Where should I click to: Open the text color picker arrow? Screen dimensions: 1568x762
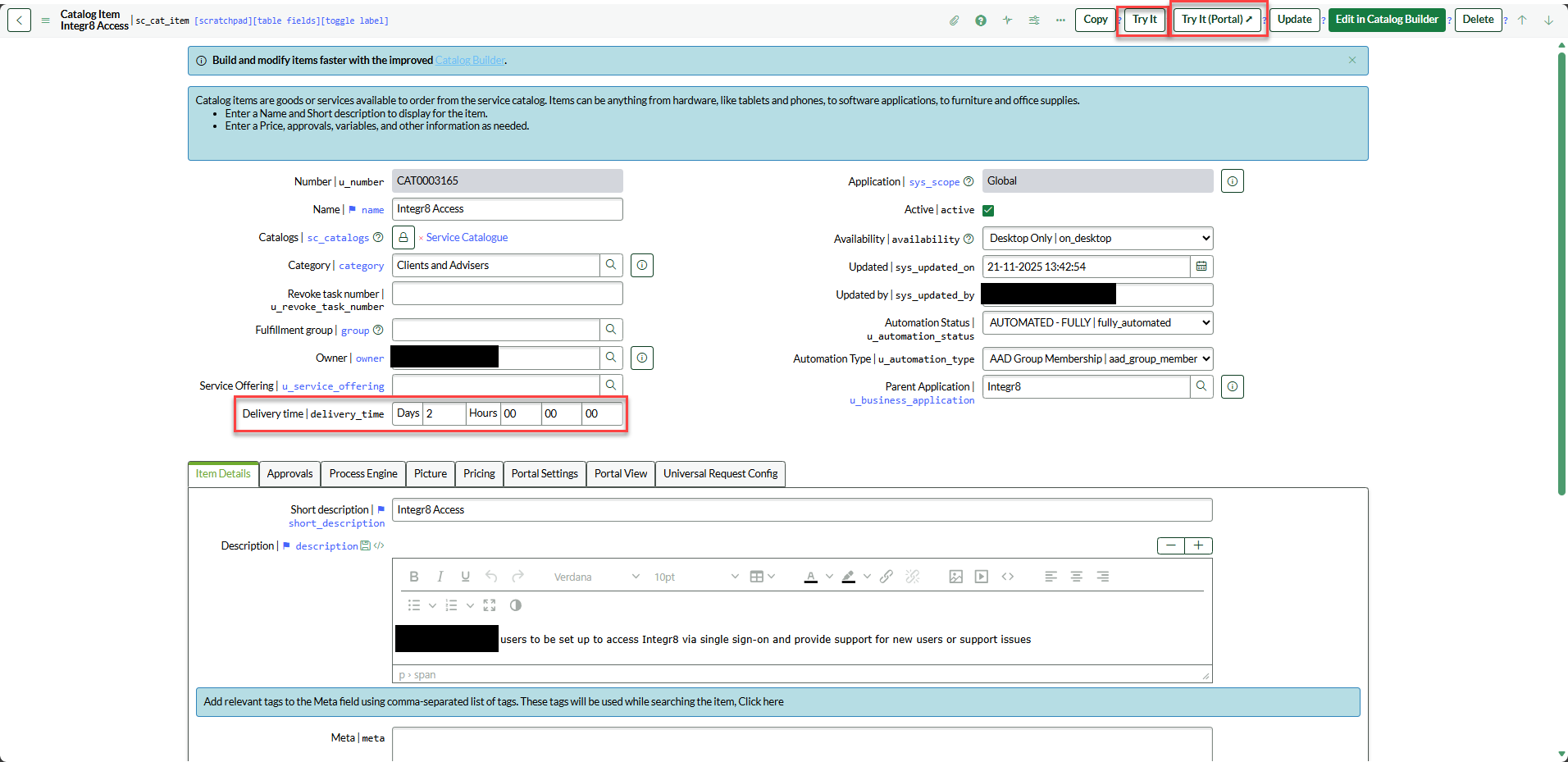829,577
